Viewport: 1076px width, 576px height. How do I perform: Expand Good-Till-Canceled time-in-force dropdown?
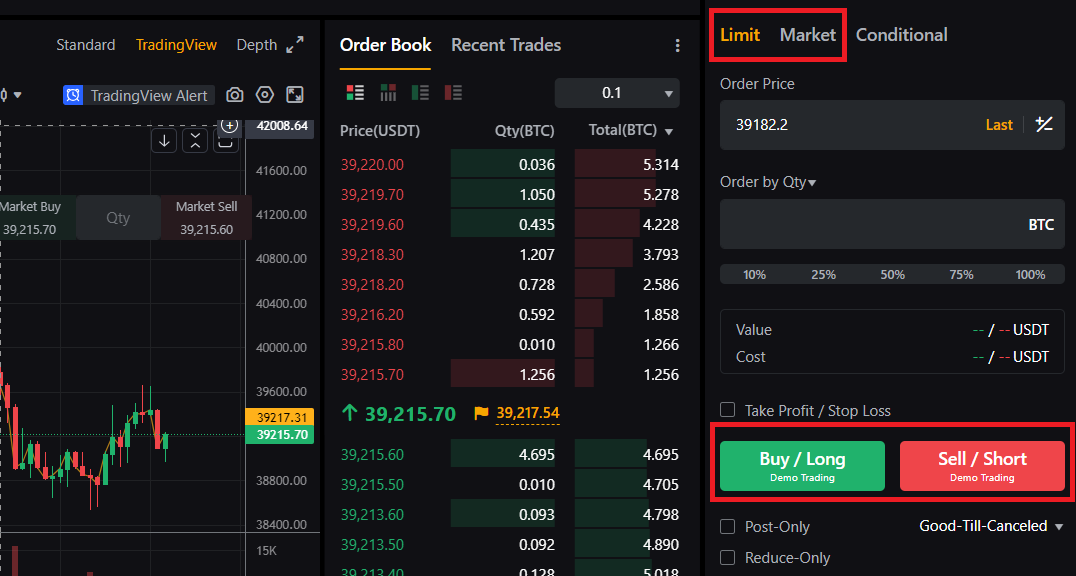tap(991, 526)
